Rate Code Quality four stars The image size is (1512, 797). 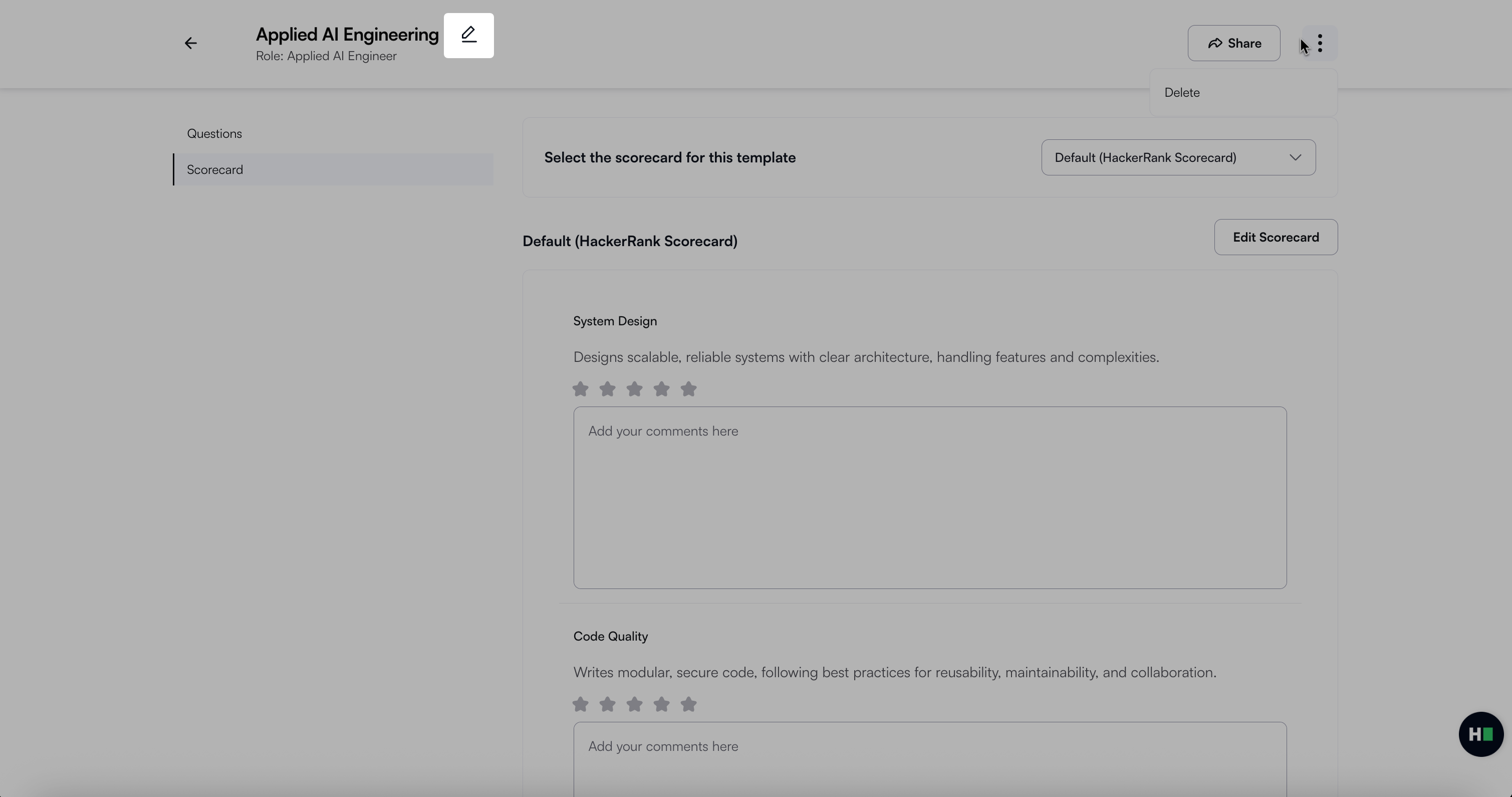tap(661, 704)
